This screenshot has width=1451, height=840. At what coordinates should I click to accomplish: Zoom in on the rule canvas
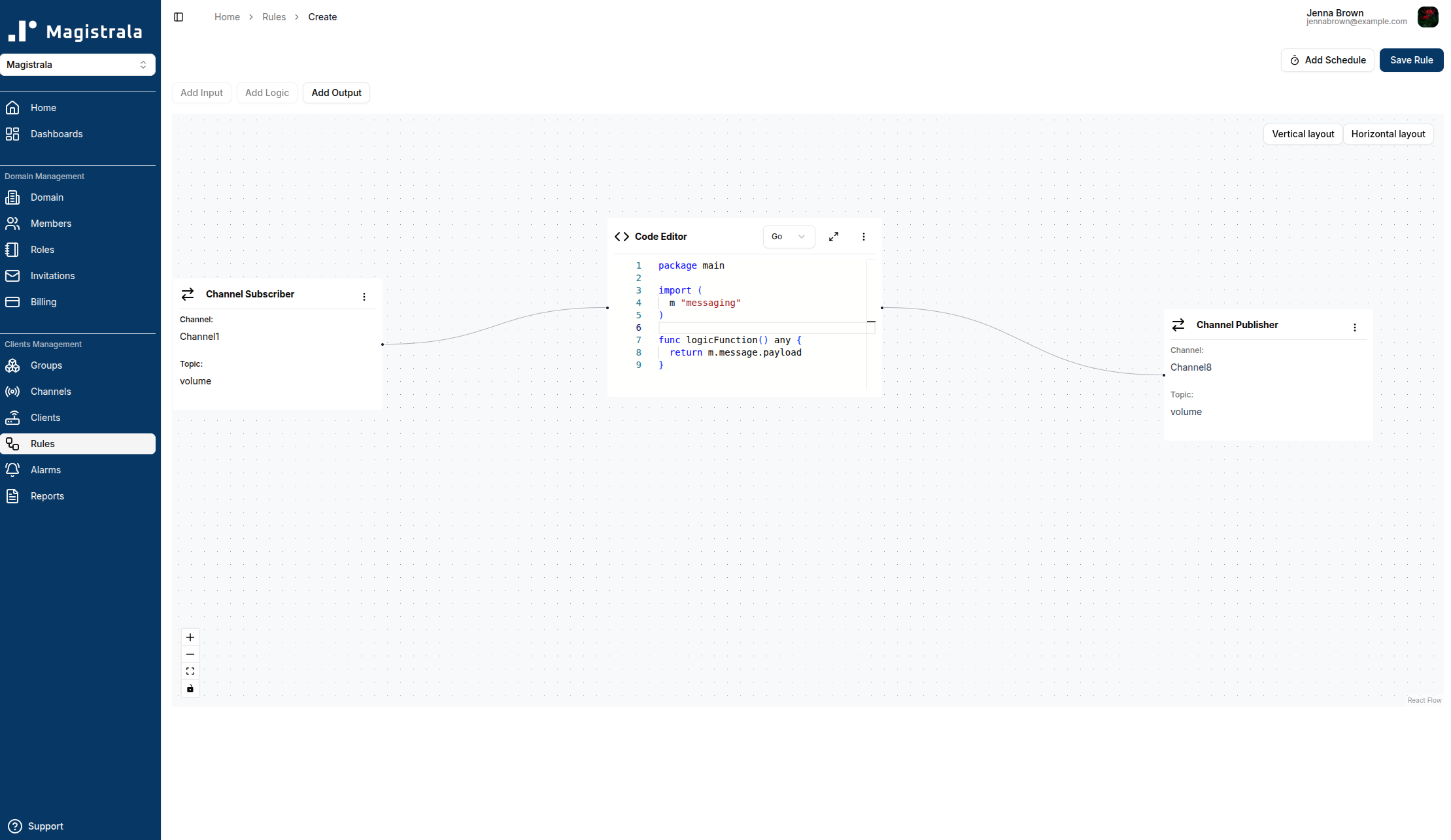[190, 637]
